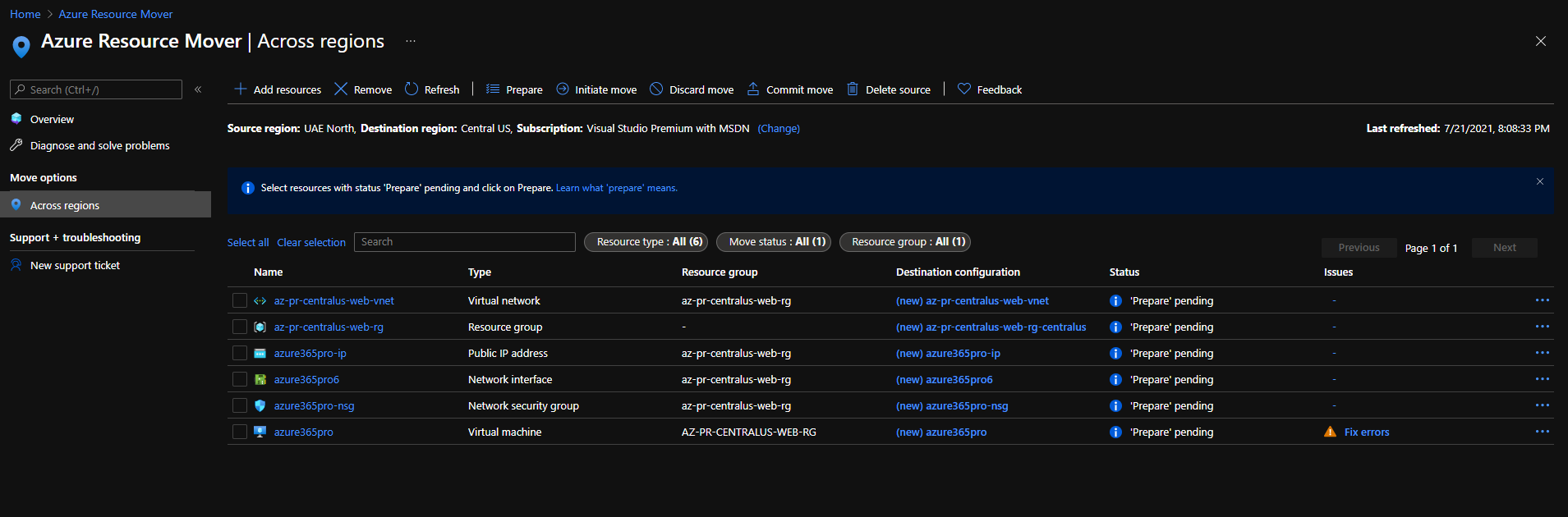Image resolution: width=1568 pixels, height=517 pixels.
Task: Click the virtual machine icon for azure365pro
Action: click(260, 432)
